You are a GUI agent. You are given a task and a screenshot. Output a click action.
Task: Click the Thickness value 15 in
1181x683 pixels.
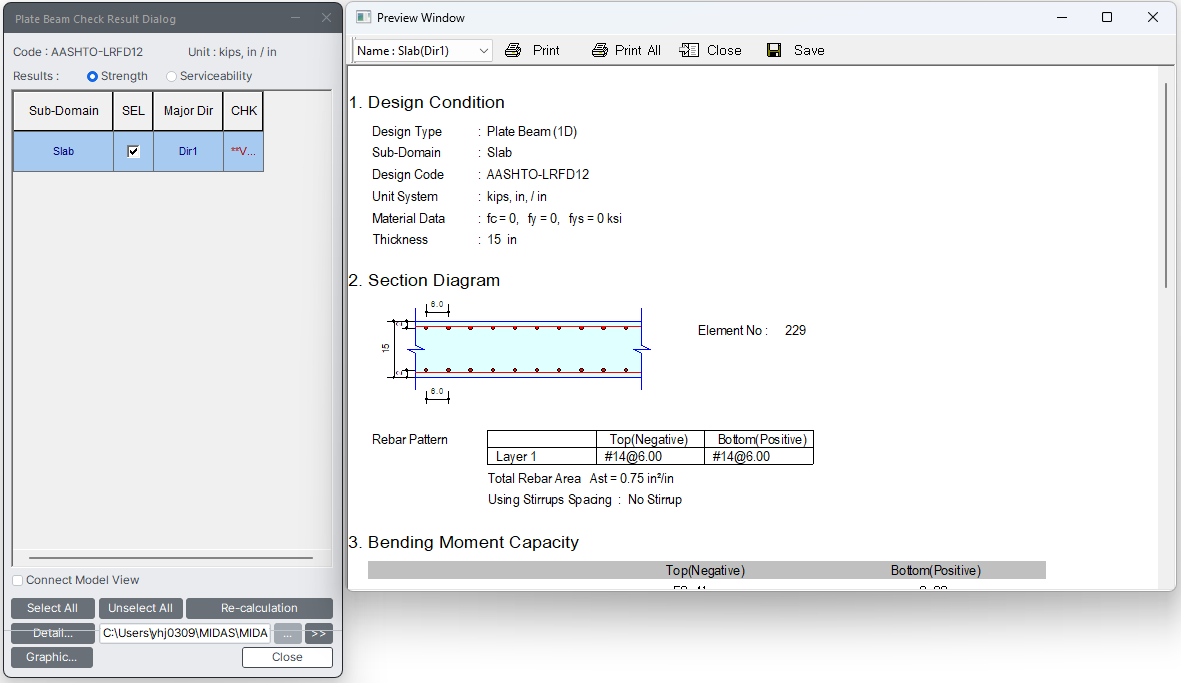pos(502,239)
